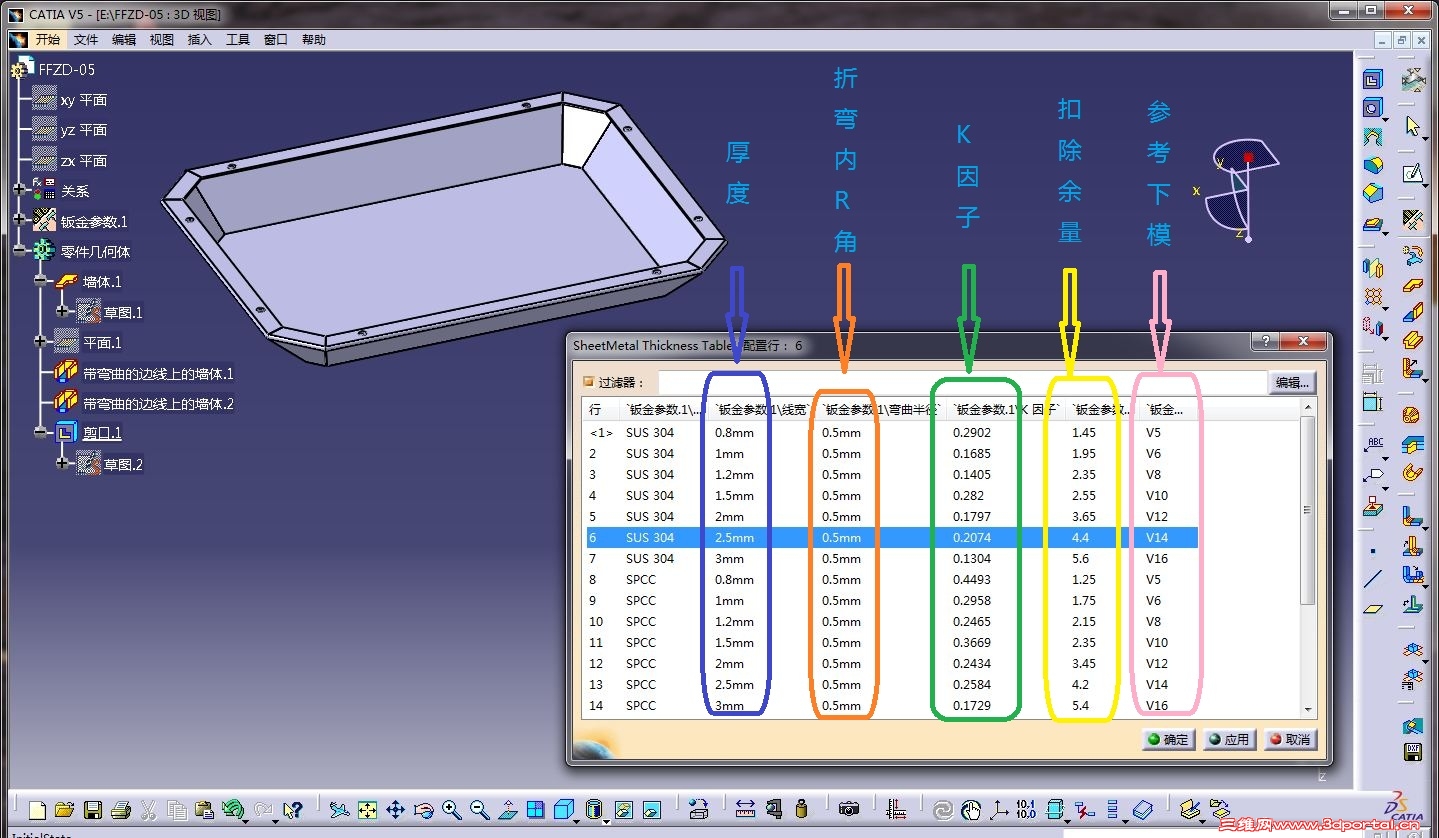Viewport: 1439px width, 838px height.
Task: Click the 行 column header in the table
Action: click(600, 409)
